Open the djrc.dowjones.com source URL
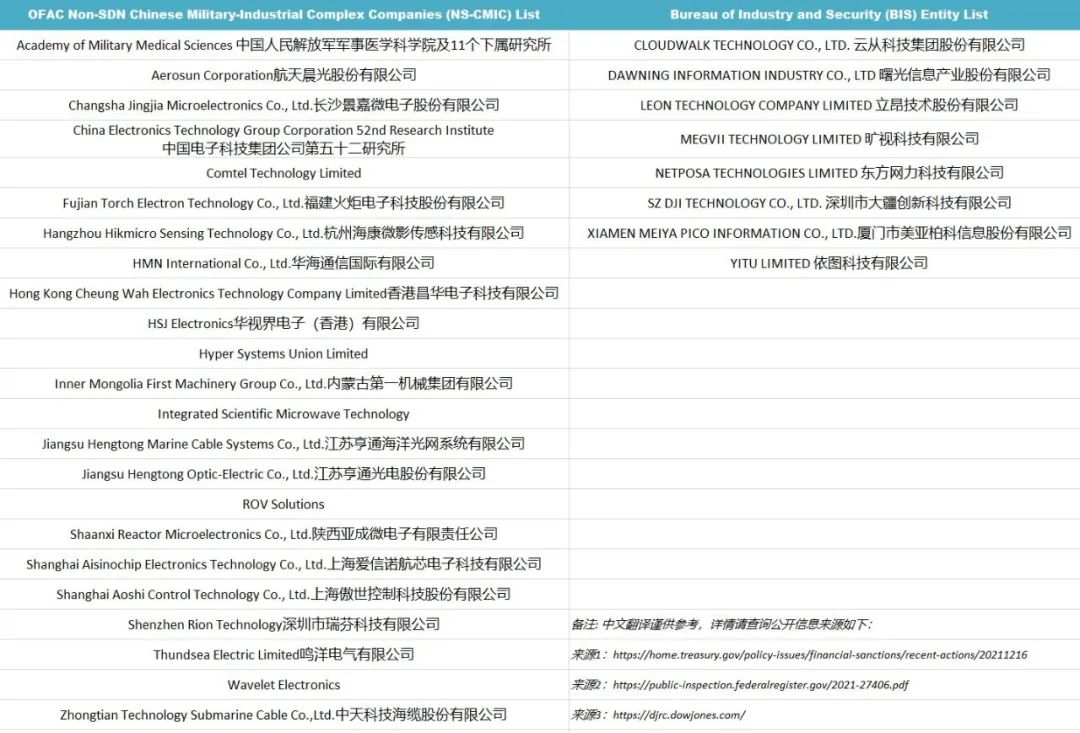Viewport: 1080px width, 733px height. tap(678, 715)
